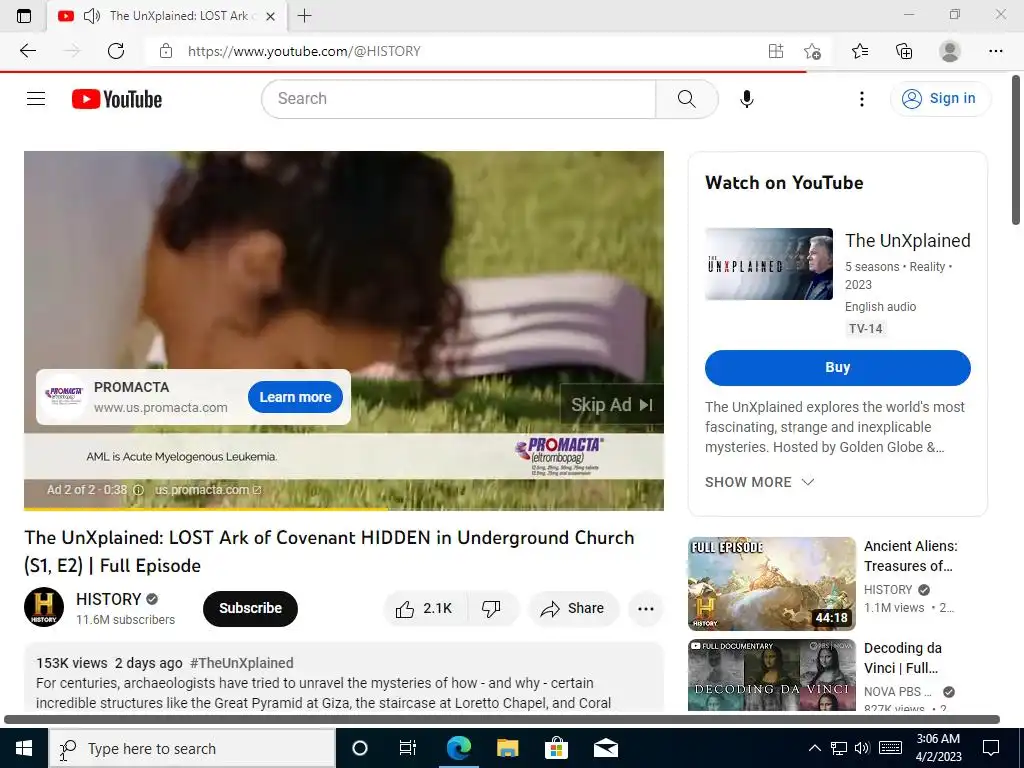Open The UnXplained series thumbnail
The height and width of the screenshot is (768, 1024).
(x=769, y=264)
